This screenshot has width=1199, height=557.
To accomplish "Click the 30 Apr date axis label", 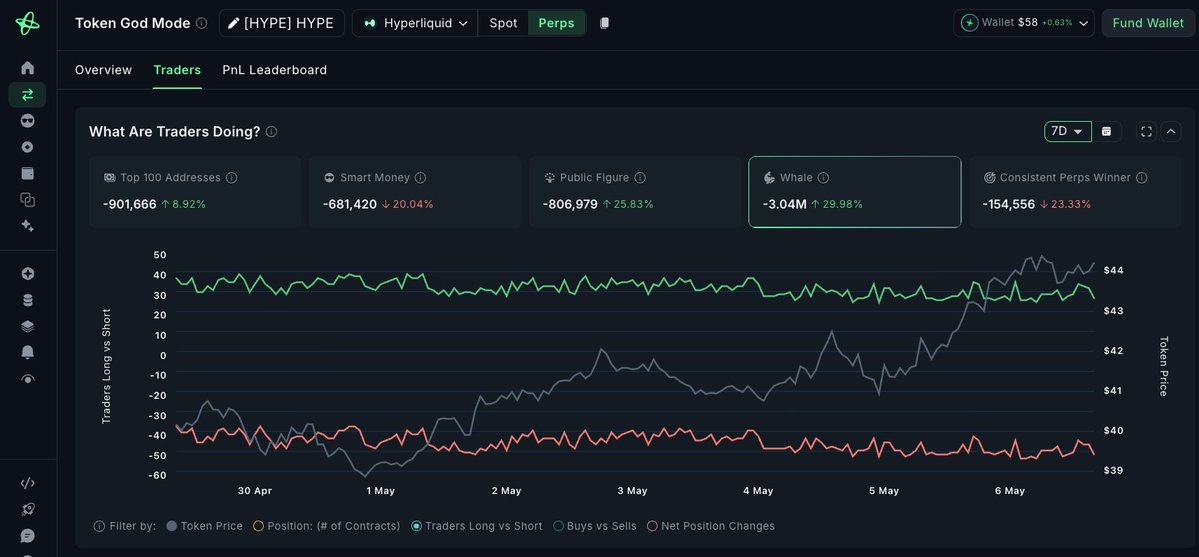I will click(255, 491).
